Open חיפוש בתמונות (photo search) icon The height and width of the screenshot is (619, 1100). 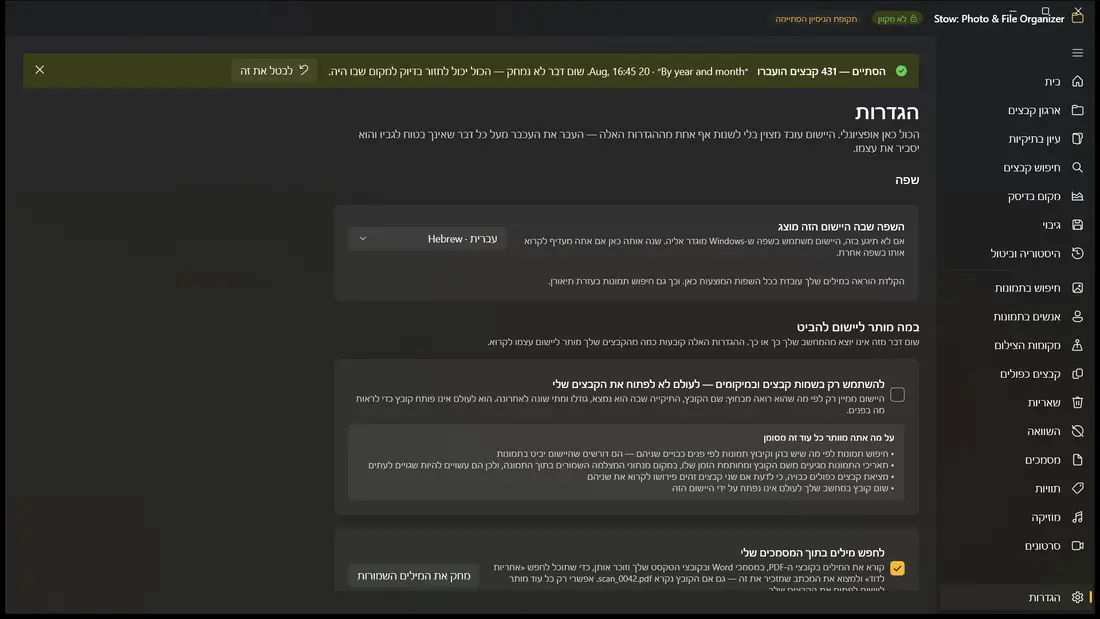1078,288
